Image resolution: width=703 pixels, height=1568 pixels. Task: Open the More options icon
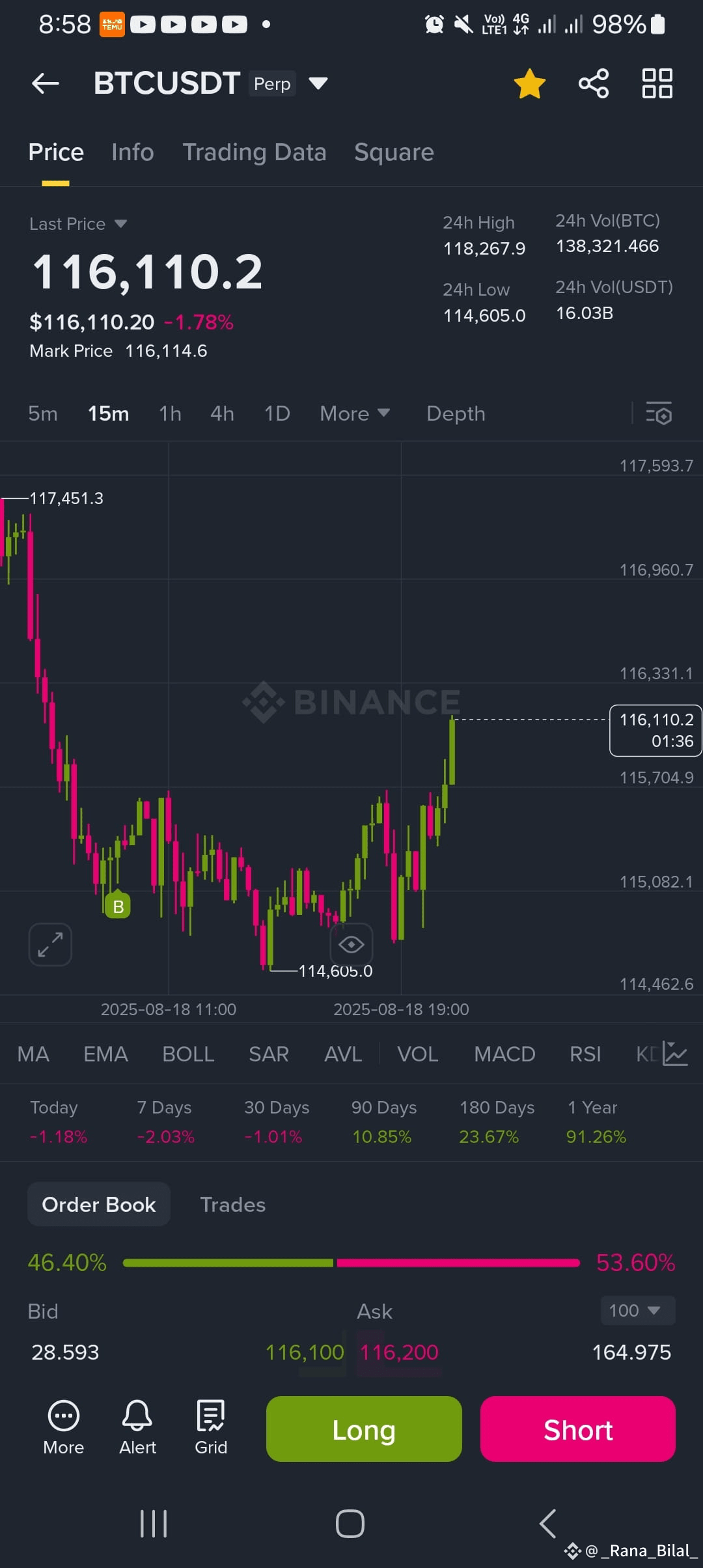(63, 1427)
